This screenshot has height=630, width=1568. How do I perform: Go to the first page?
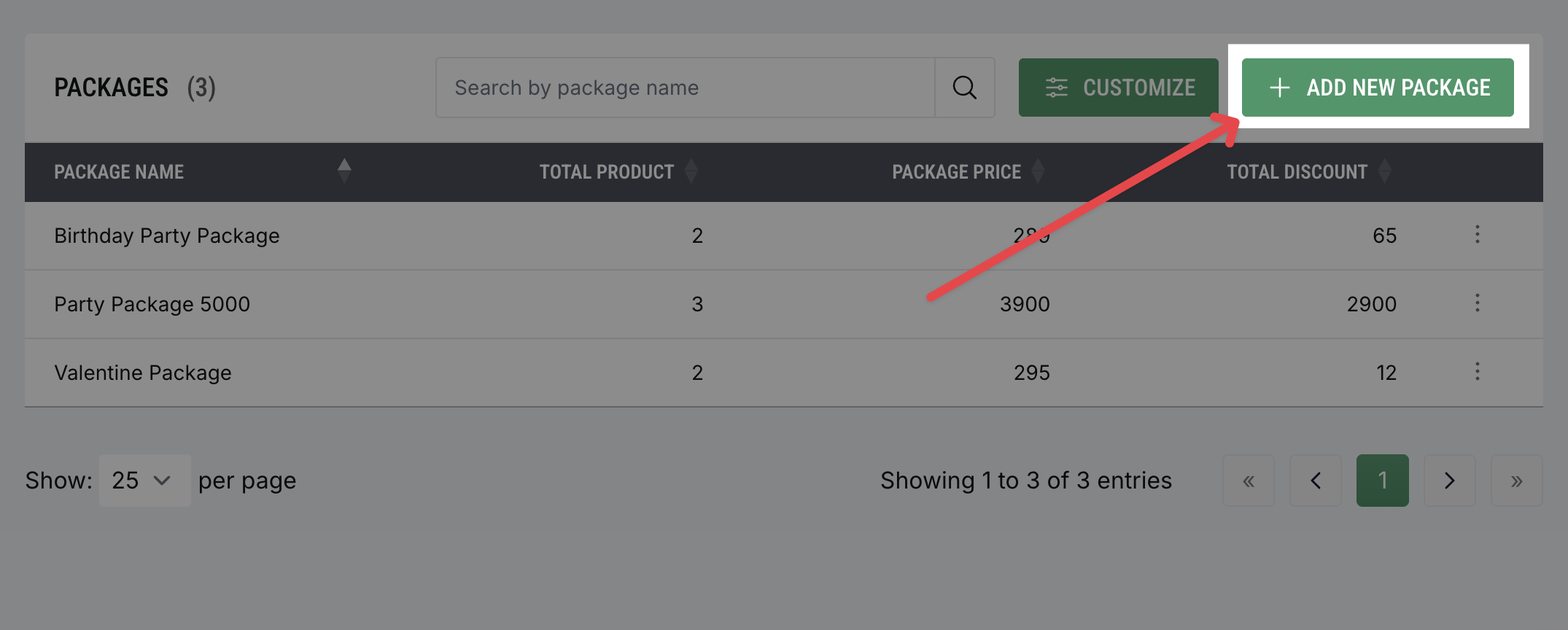coord(1249,481)
